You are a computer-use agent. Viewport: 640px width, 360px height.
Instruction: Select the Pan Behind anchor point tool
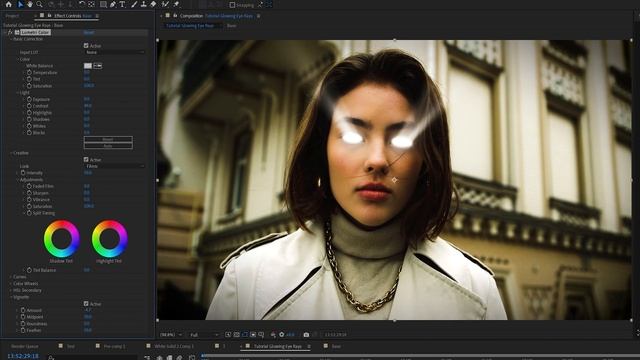(x=91, y=4)
